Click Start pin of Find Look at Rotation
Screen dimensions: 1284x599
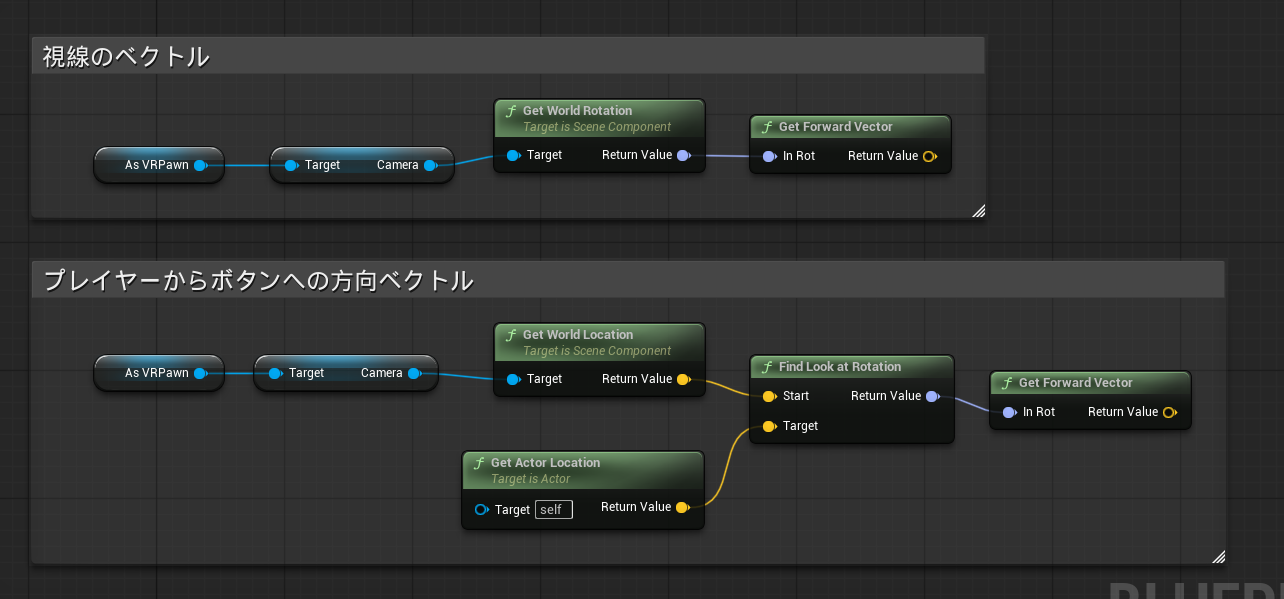click(x=769, y=396)
